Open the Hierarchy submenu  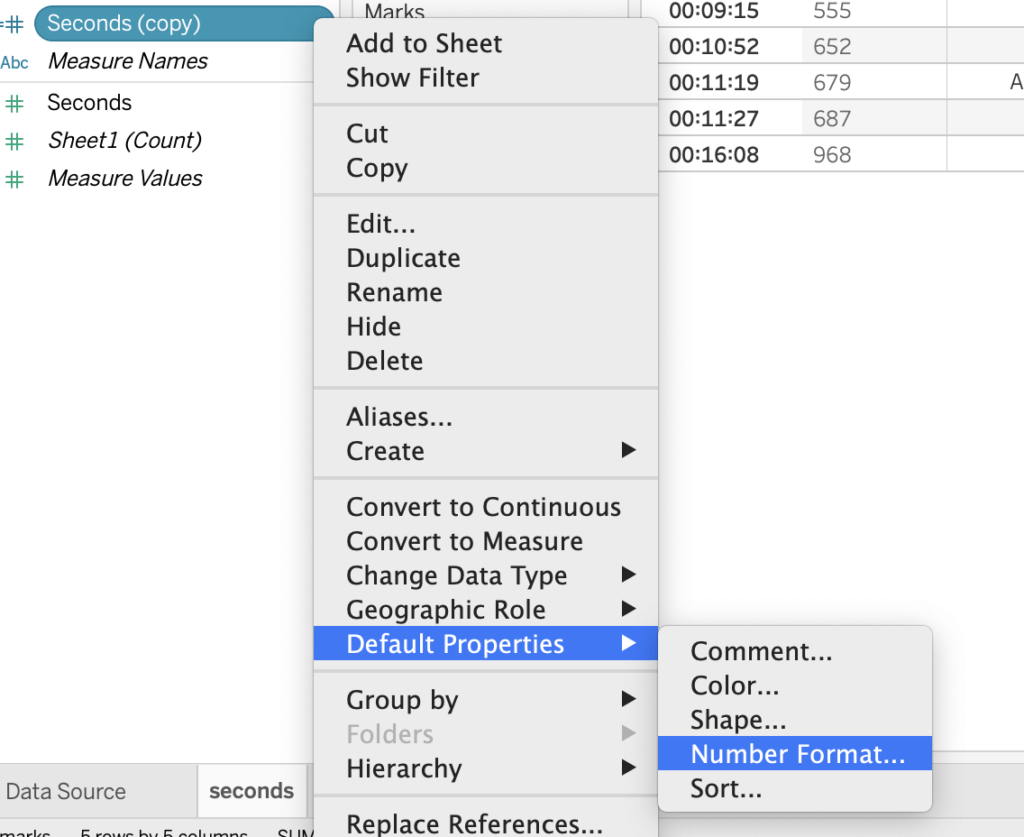[x=628, y=768]
